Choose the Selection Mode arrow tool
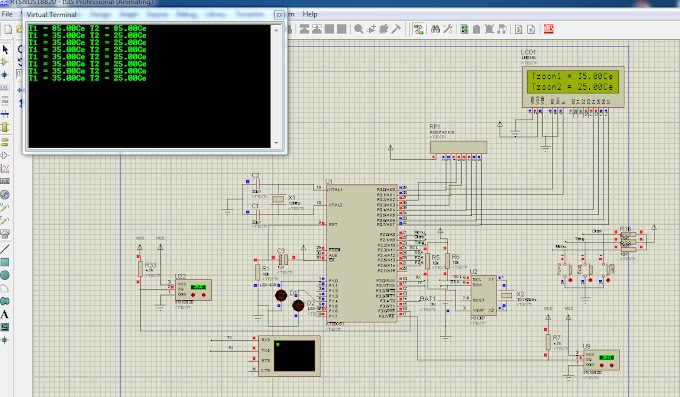Viewport: 680px width, 397px height. point(5,49)
